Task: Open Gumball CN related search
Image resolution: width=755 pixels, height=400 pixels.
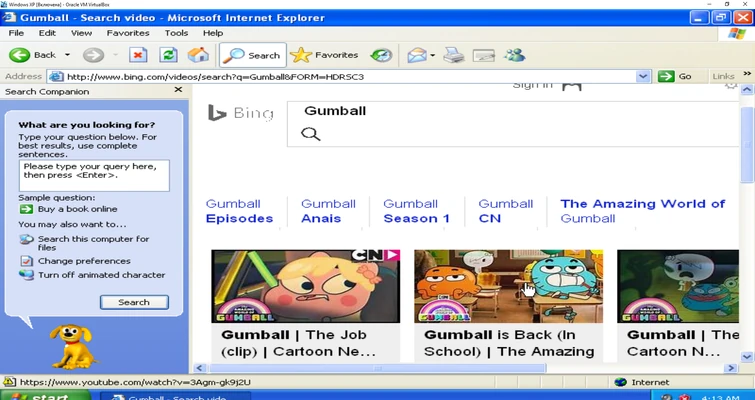Action: coord(506,211)
